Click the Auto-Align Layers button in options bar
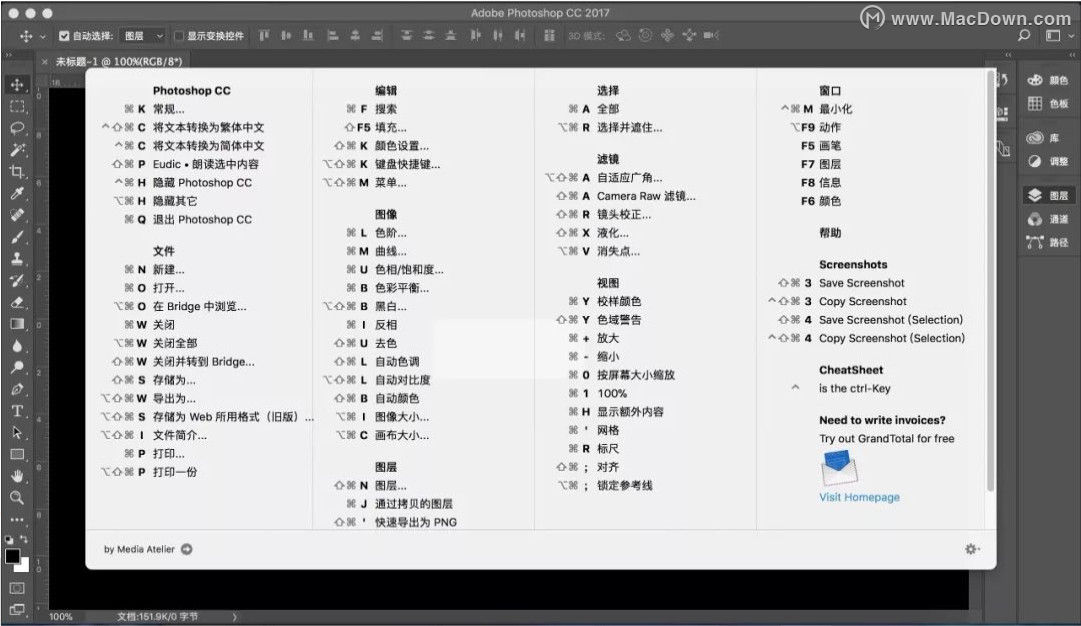Screen dimensions: 1081x626 pyautogui.click(x=549, y=36)
